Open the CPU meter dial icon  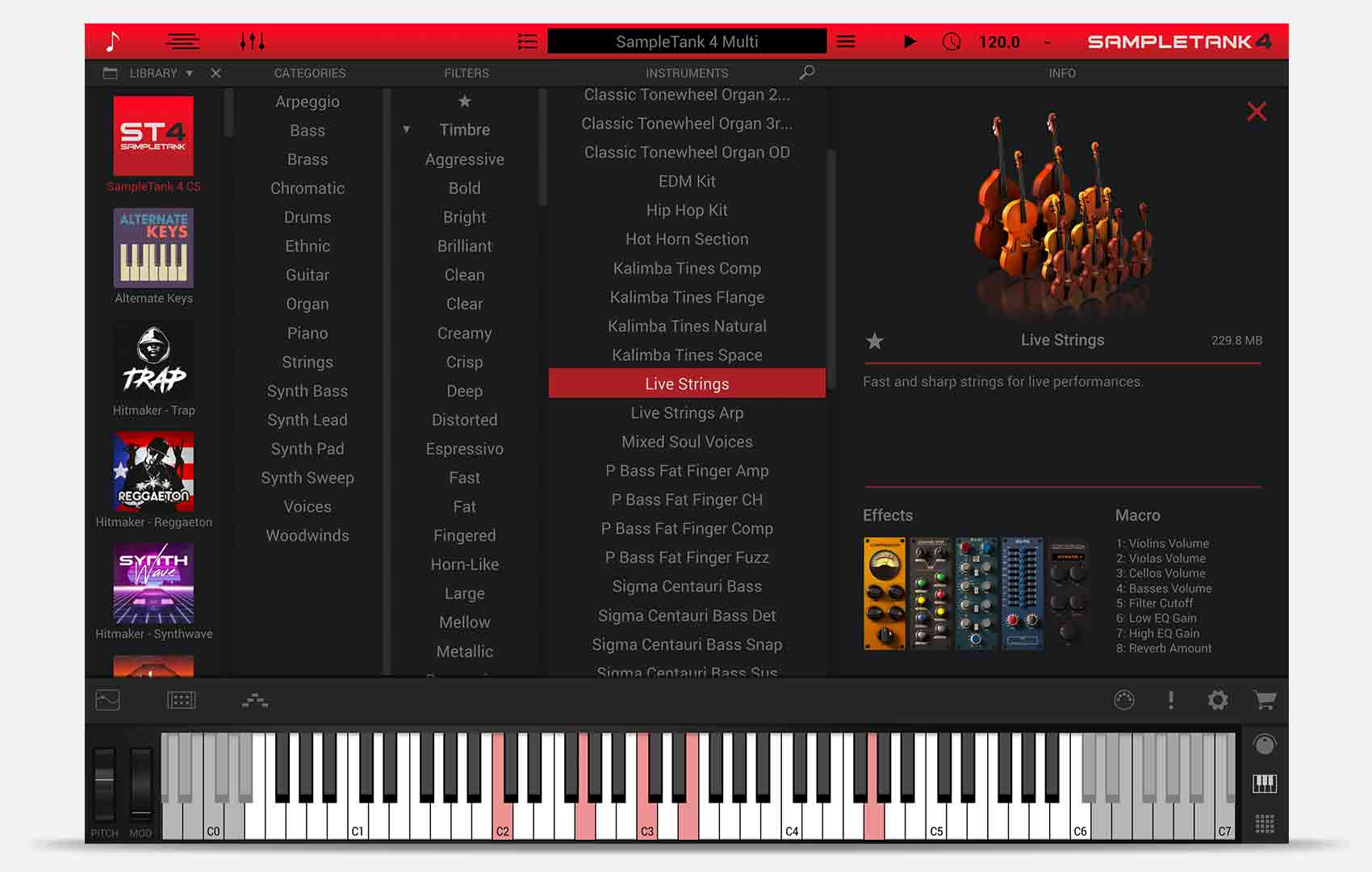[x=1124, y=700]
